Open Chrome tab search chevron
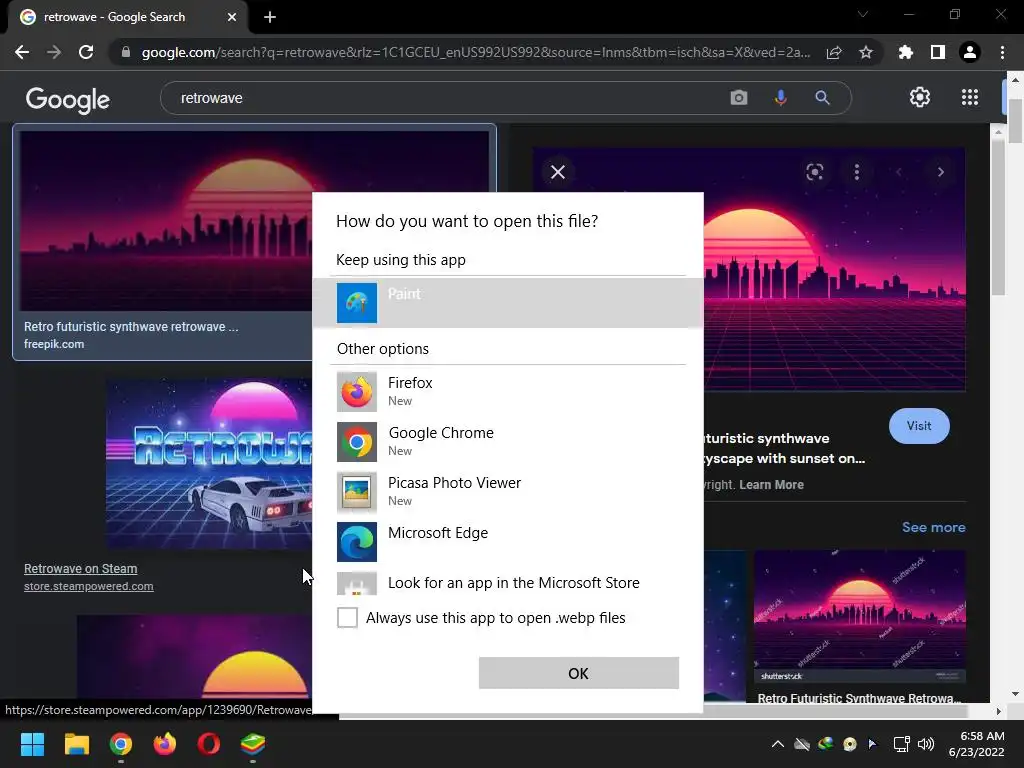 [x=863, y=14]
